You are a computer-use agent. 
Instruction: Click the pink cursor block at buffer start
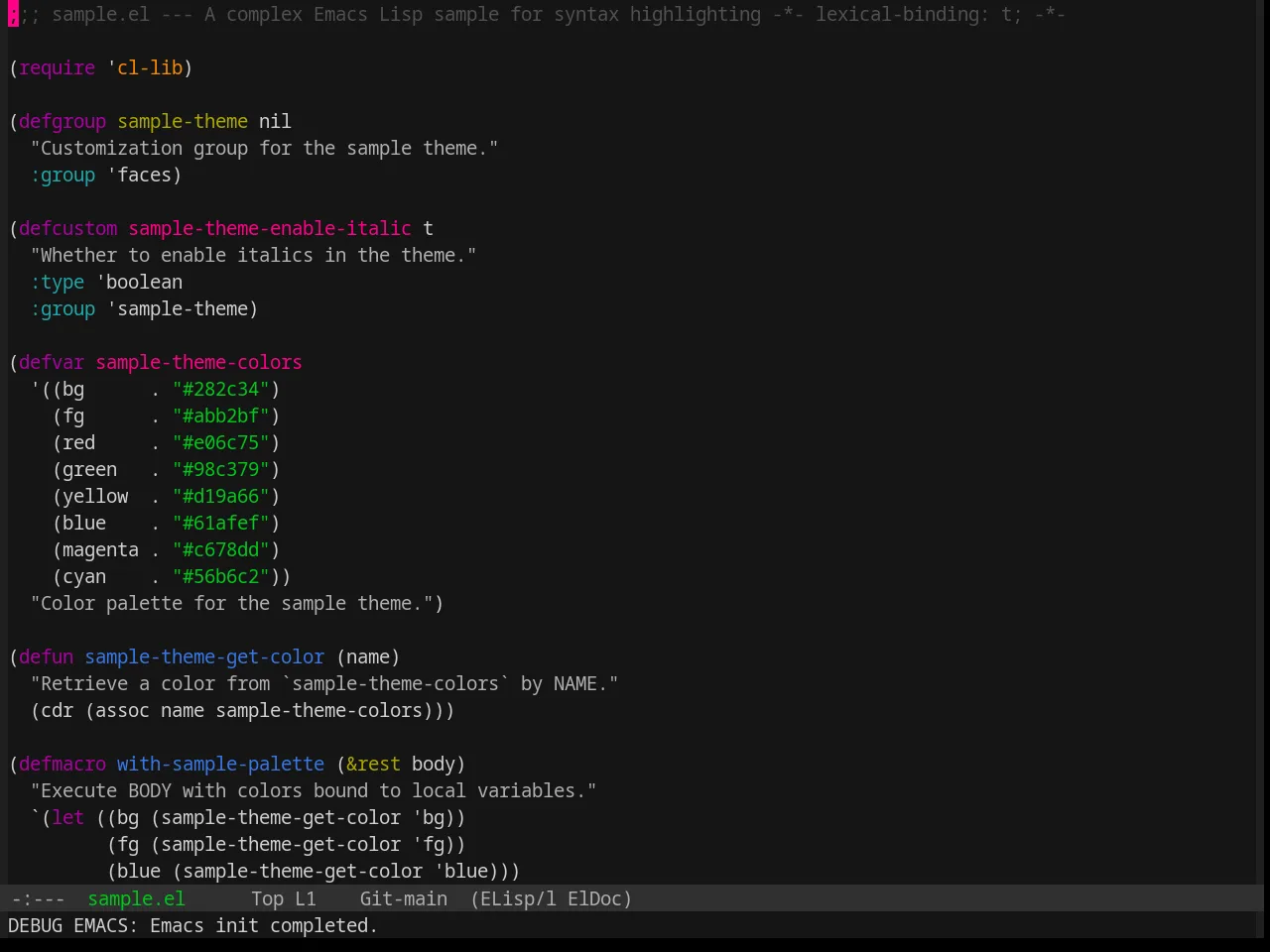[13, 14]
